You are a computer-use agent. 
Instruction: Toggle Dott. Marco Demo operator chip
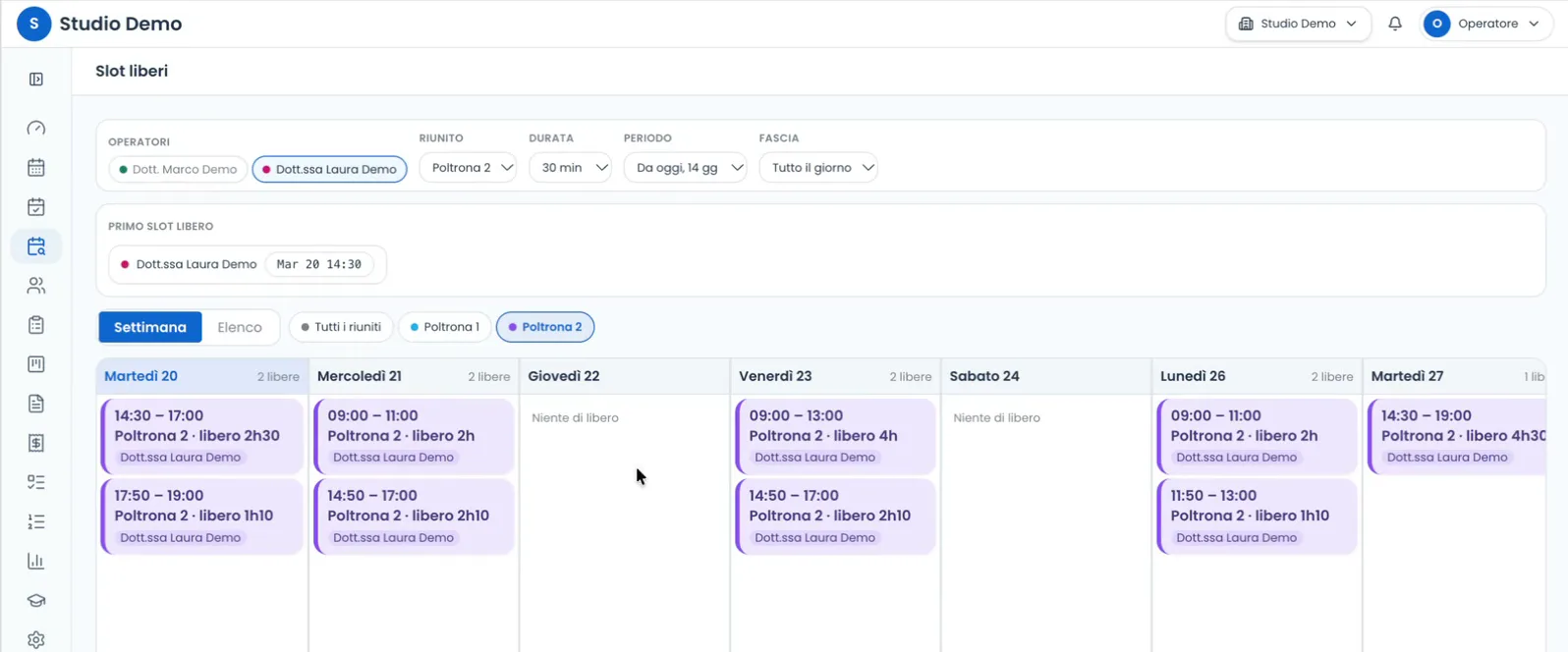(x=178, y=169)
